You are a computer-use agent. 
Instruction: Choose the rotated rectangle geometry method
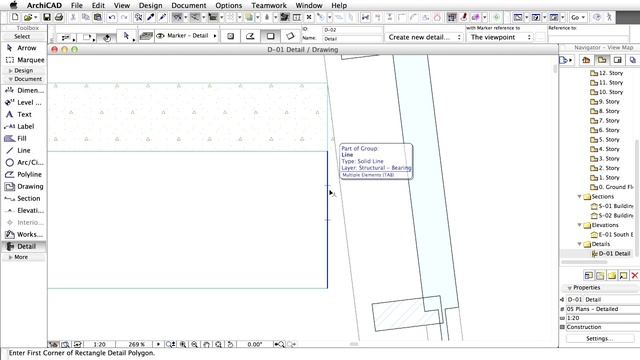(x=290, y=36)
